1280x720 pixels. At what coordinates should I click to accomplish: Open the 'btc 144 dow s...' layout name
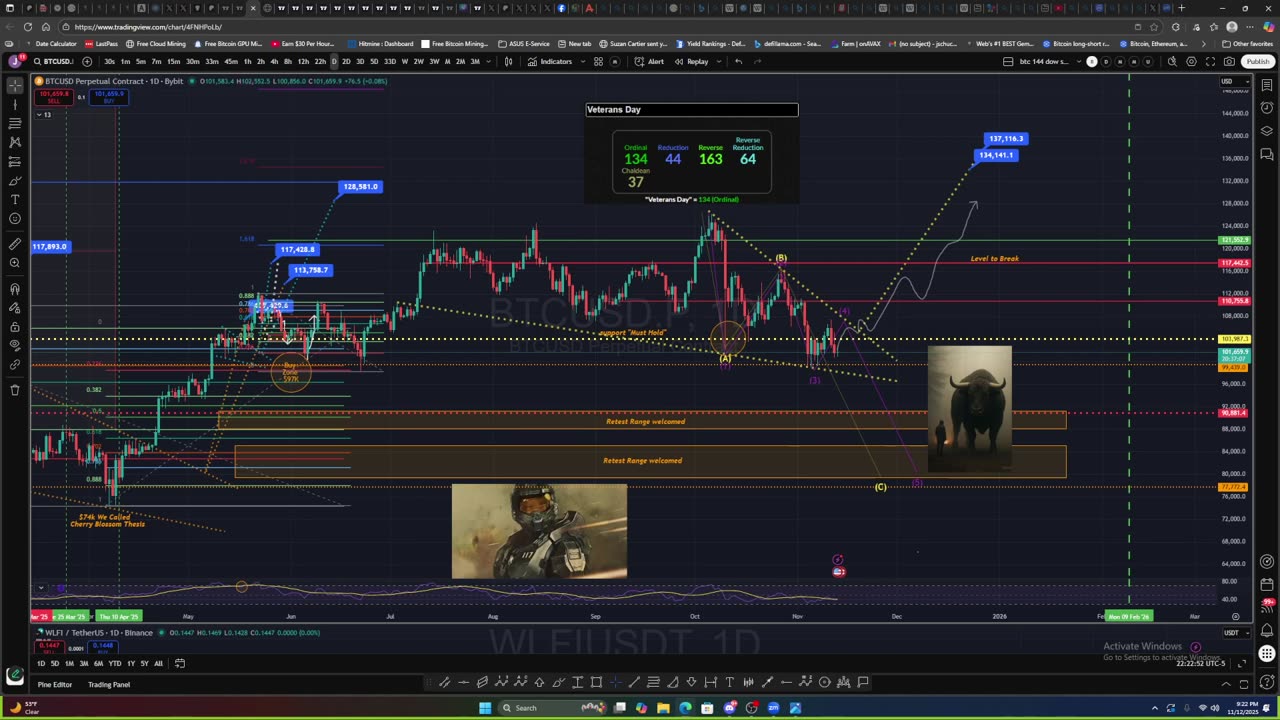tap(1044, 61)
